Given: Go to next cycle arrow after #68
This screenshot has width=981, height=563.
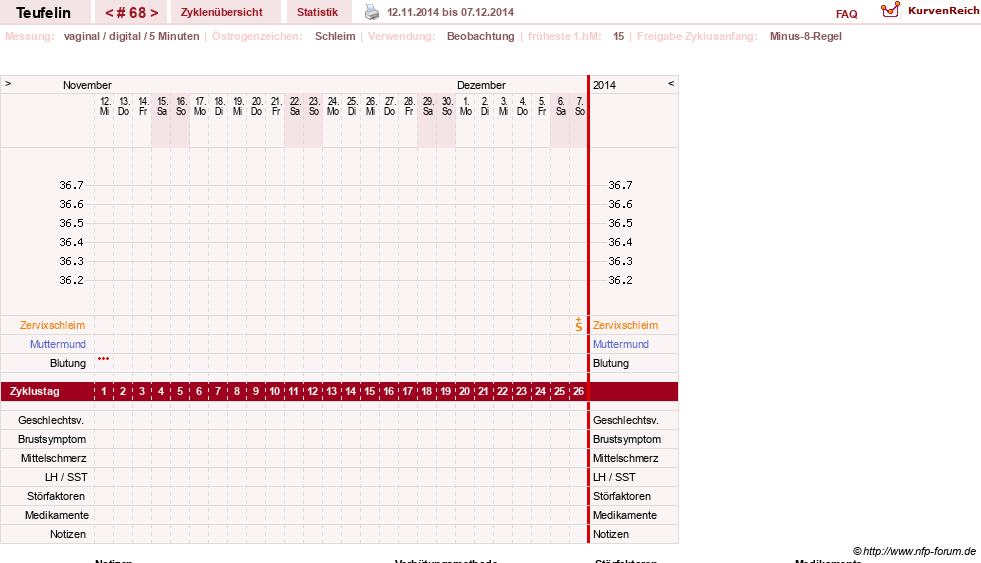Looking at the screenshot, I should click(154, 13).
